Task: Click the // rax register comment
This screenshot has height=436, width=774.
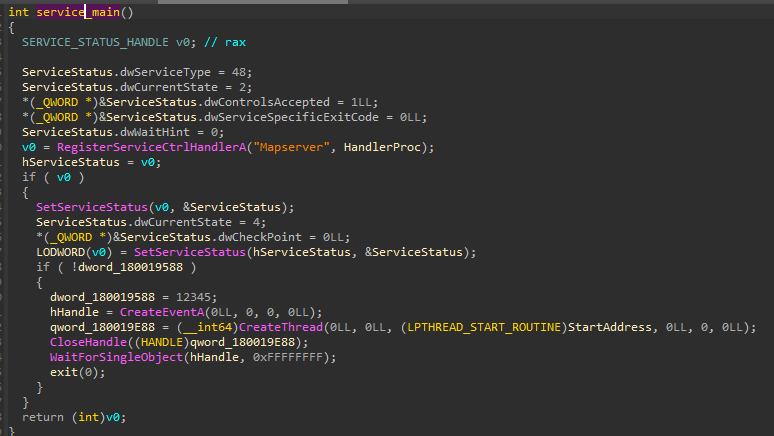Action: click(x=225, y=42)
